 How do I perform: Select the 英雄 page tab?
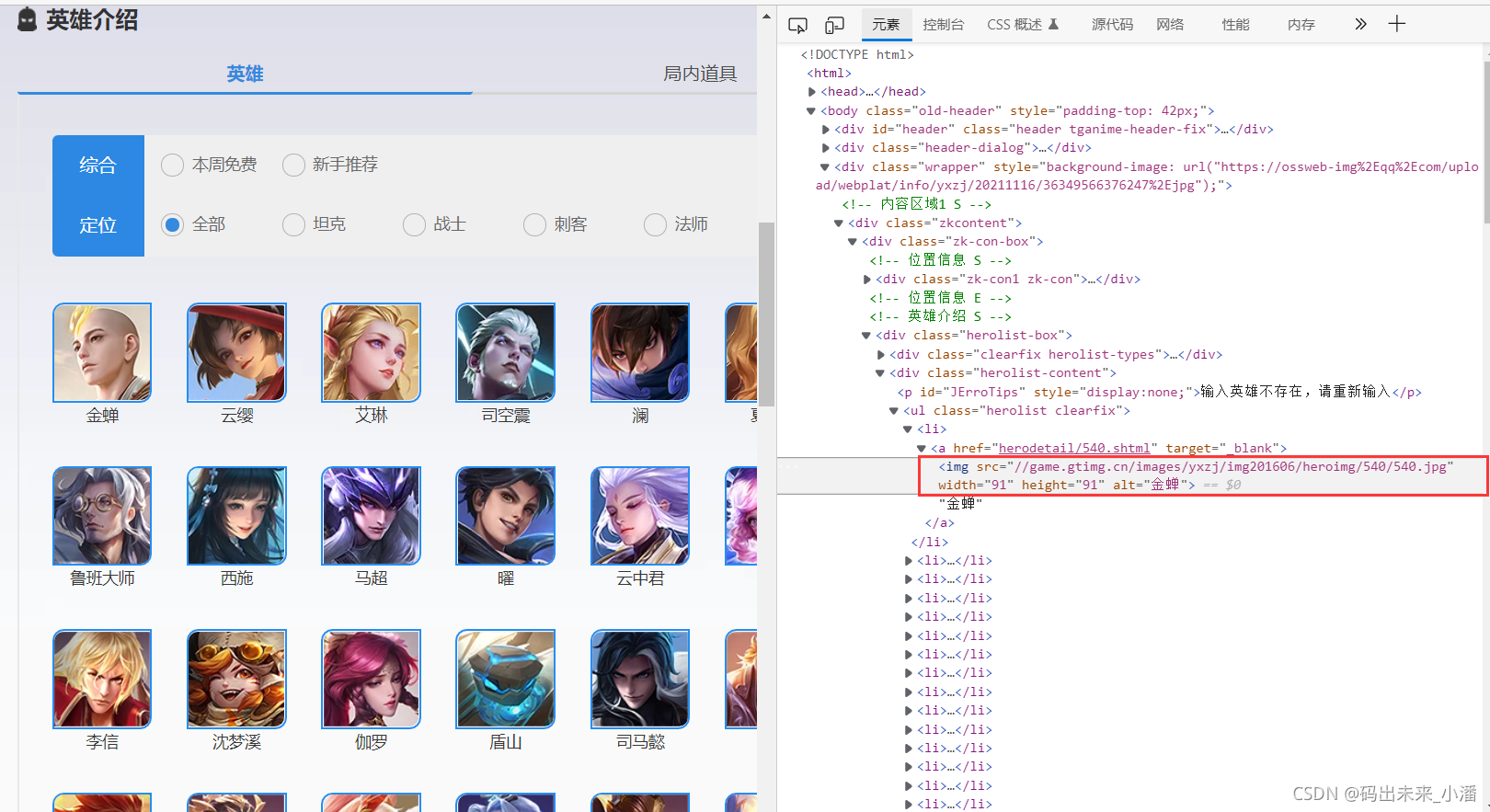point(245,74)
